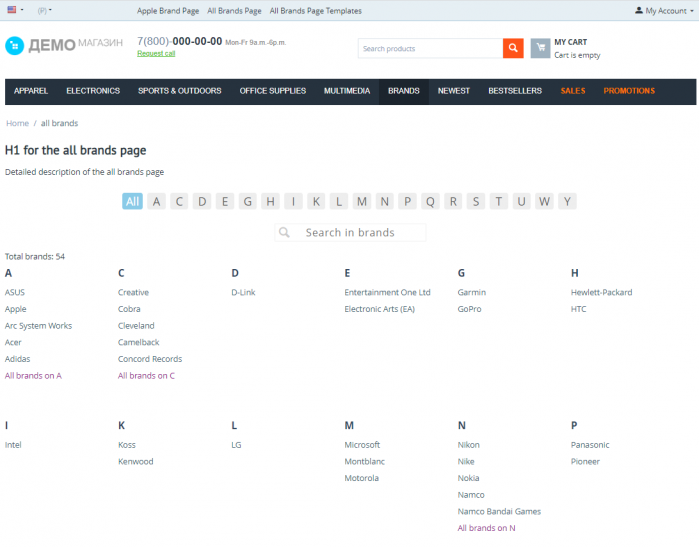This screenshot has height=547, width=700.
Task: Filter brands by letter D
Action: [202, 201]
